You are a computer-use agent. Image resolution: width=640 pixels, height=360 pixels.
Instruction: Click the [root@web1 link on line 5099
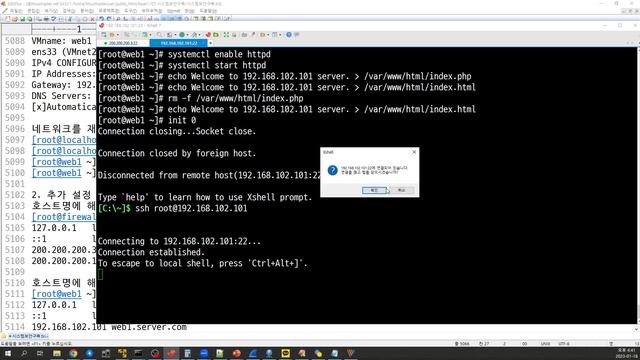click(x=57, y=162)
